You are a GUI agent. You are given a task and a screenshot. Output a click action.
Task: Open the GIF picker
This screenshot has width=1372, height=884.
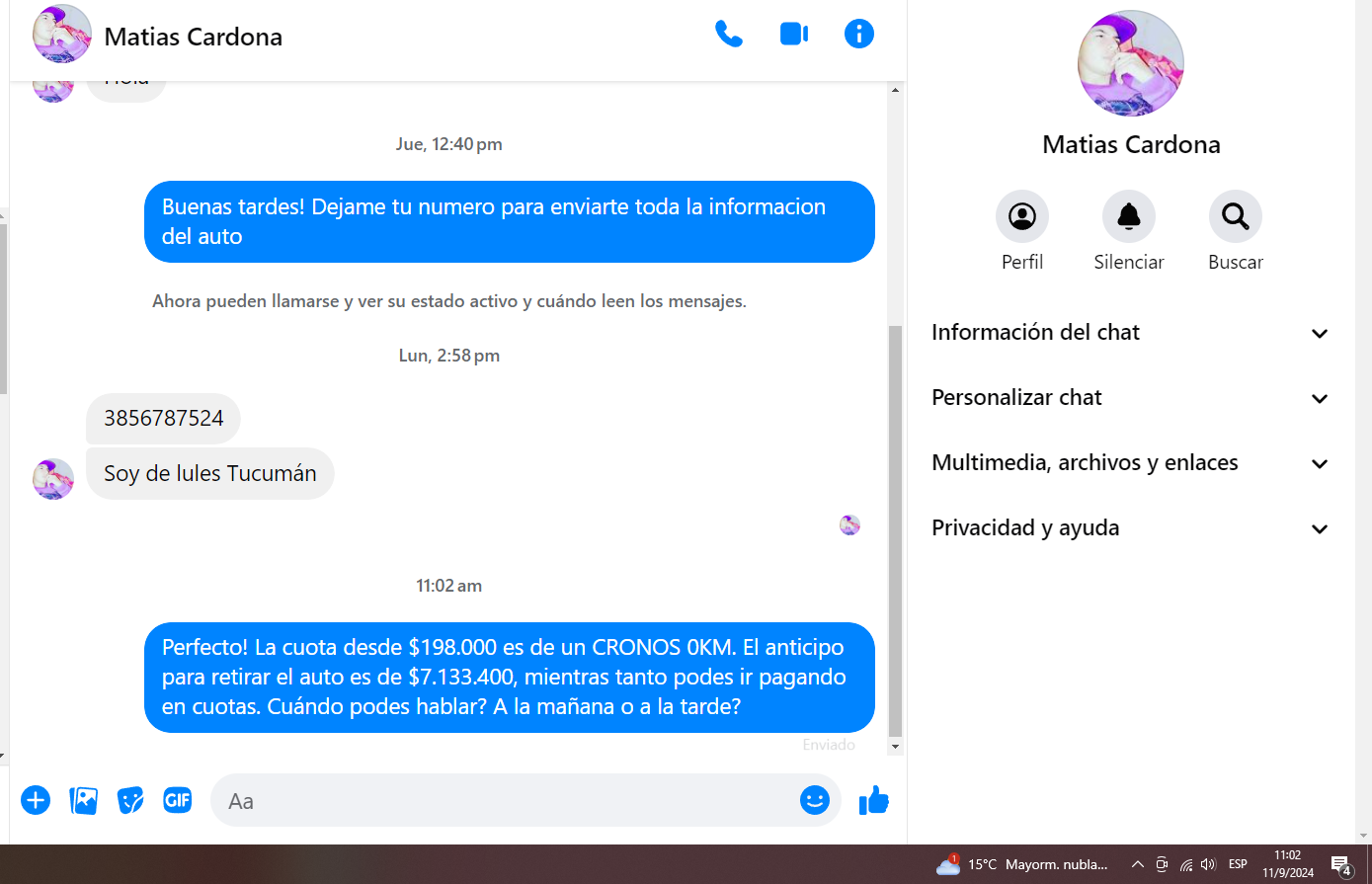click(178, 800)
